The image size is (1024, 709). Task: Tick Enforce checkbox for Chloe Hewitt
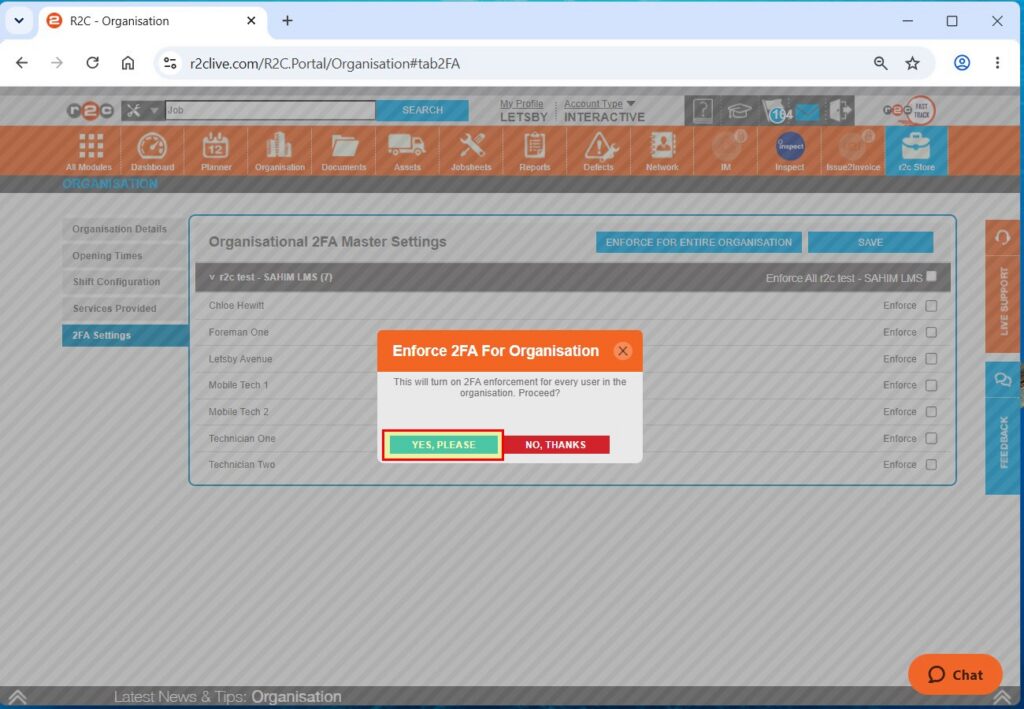[931, 306]
